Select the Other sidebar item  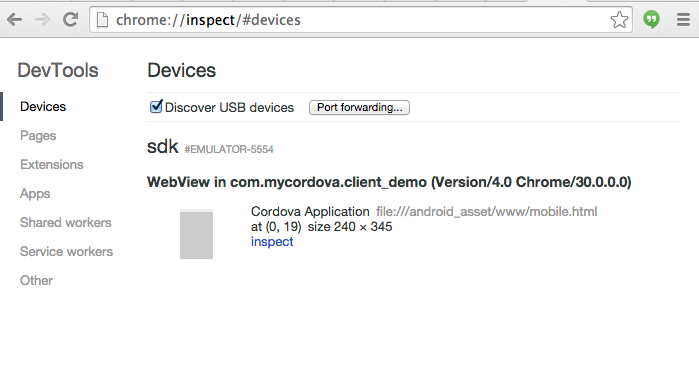click(36, 280)
